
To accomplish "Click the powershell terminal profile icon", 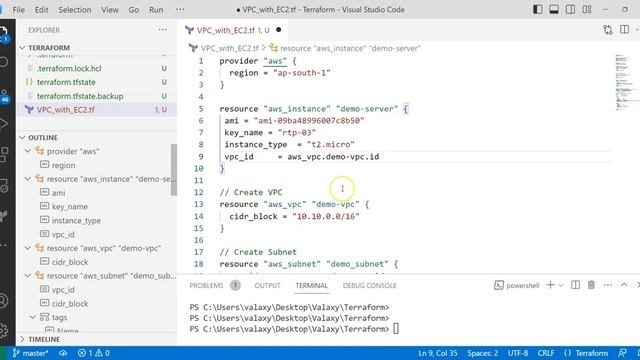I will coord(498,285).
